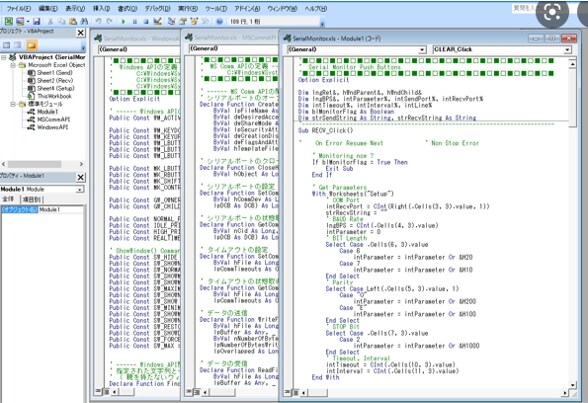
Task: Open the Debug (デバッグ) menu
Action: (158, 8)
